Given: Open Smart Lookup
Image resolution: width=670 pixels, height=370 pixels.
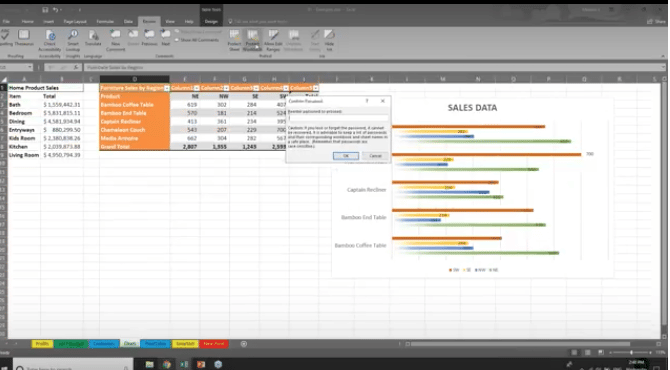Looking at the screenshot, I should click(73, 40).
